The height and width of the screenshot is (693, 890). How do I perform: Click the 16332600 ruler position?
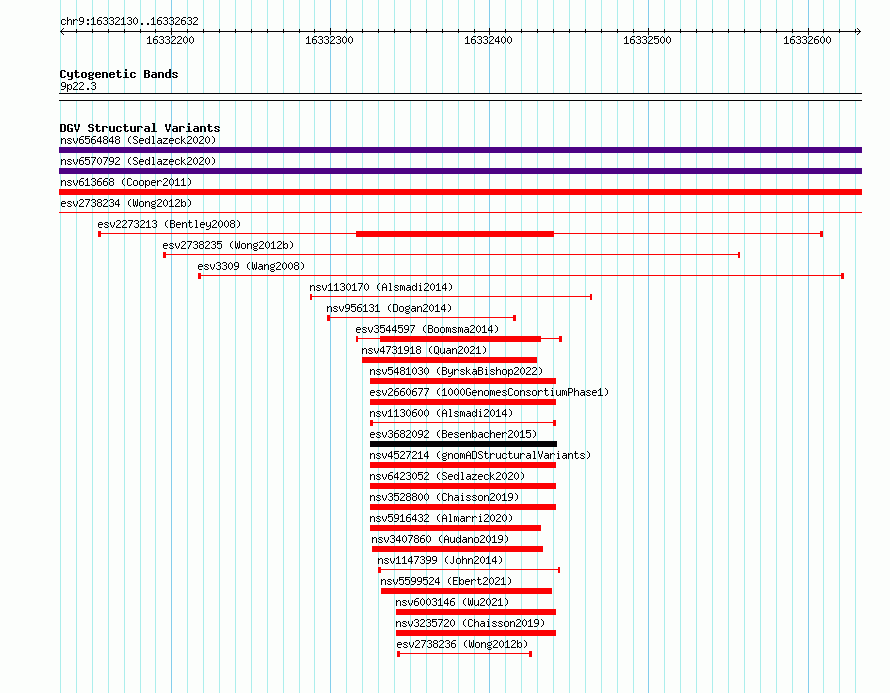807,40
